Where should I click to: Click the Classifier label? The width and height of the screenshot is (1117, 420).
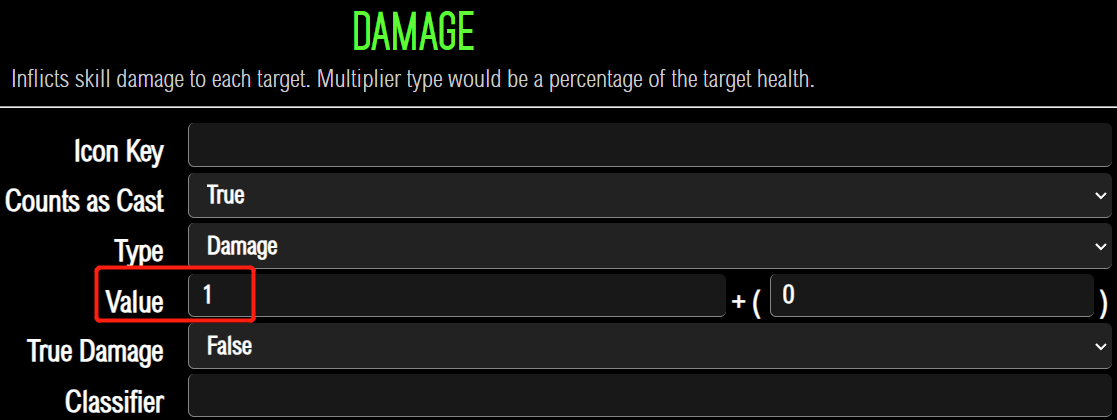pyautogui.click(x=114, y=401)
